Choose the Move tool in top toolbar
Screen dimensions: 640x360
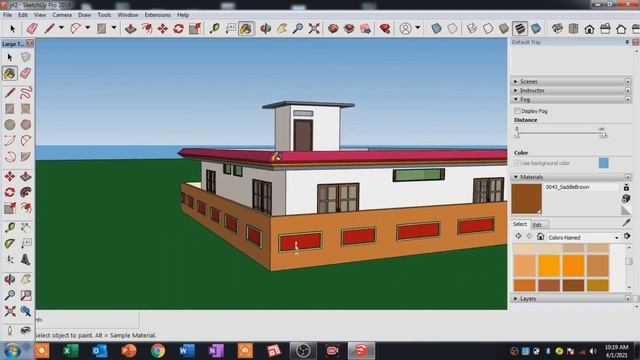(163, 29)
